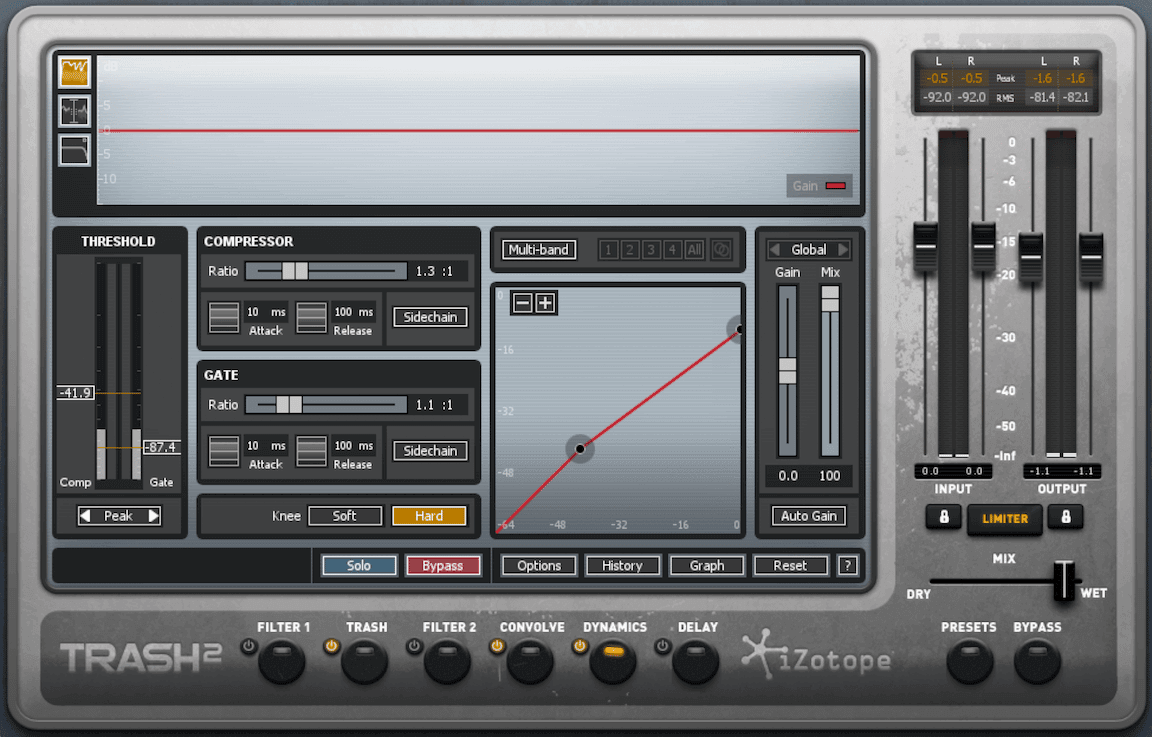The image size is (1152, 737).
Task: Toggle the Convolve power button
Action: 497,647
